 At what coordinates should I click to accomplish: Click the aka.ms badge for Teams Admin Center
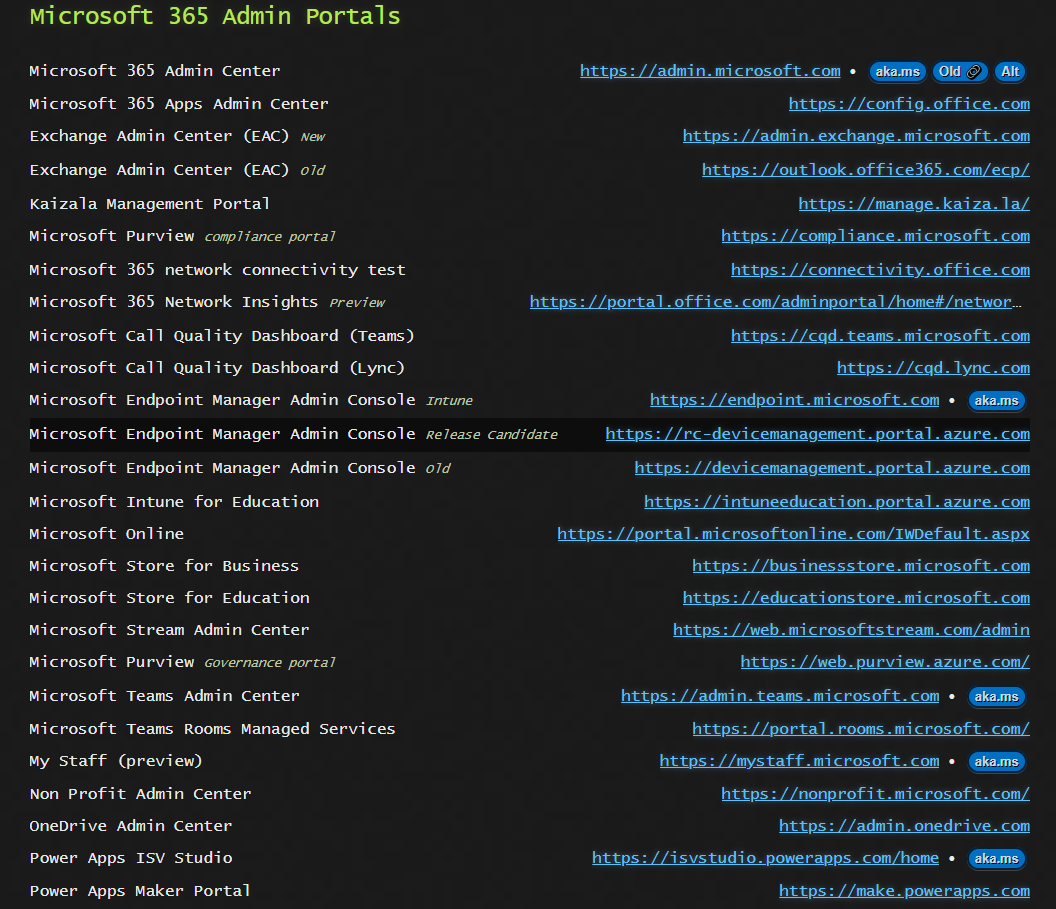(x=997, y=697)
